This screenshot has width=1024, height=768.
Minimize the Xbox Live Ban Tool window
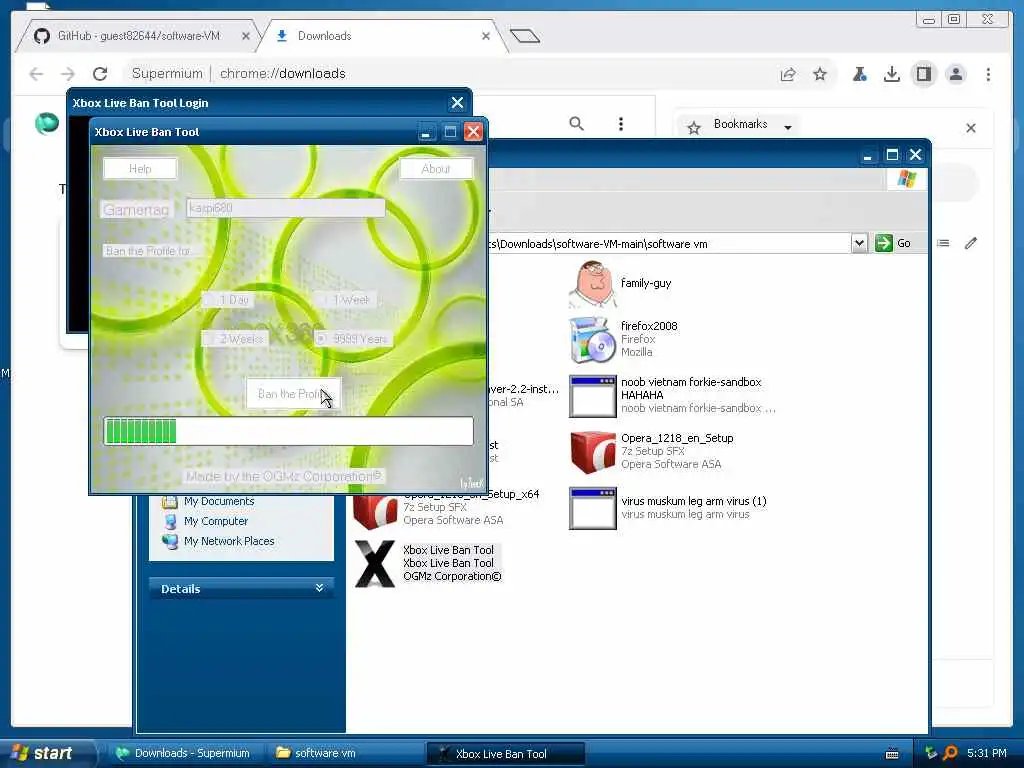point(426,132)
